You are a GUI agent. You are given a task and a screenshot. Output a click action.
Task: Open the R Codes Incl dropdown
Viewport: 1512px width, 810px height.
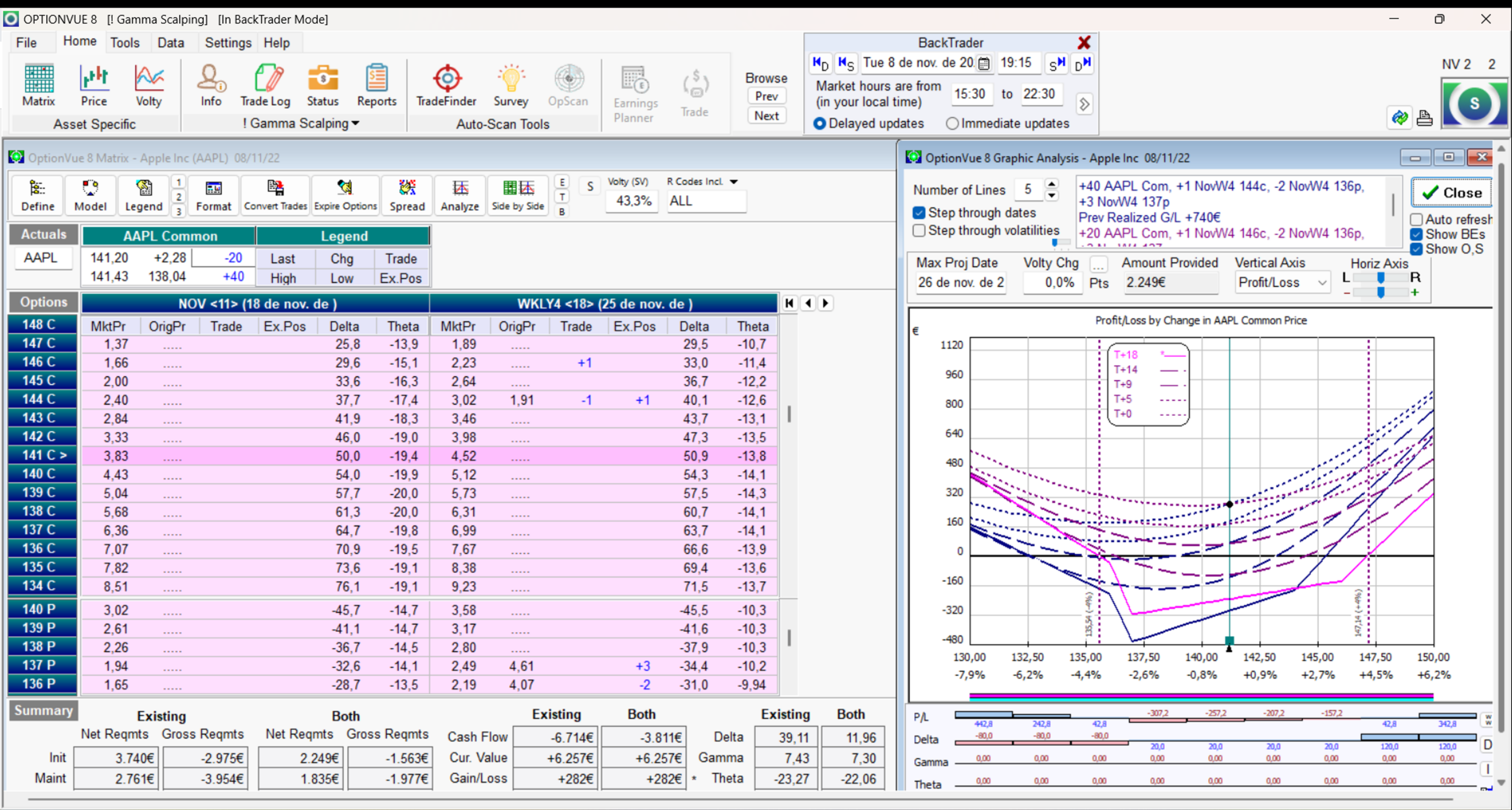tap(734, 182)
